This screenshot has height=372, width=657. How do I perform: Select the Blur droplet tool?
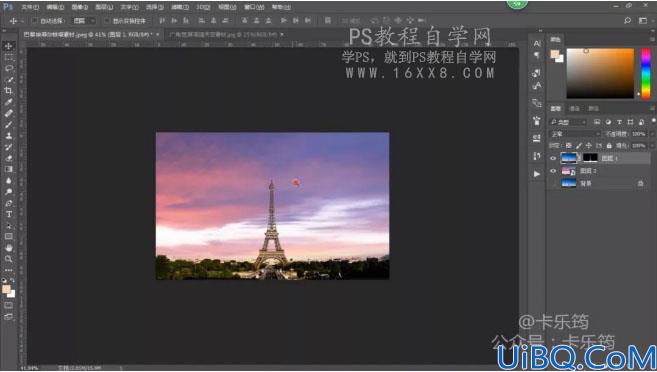pyautogui.click(x=8, y=181)
